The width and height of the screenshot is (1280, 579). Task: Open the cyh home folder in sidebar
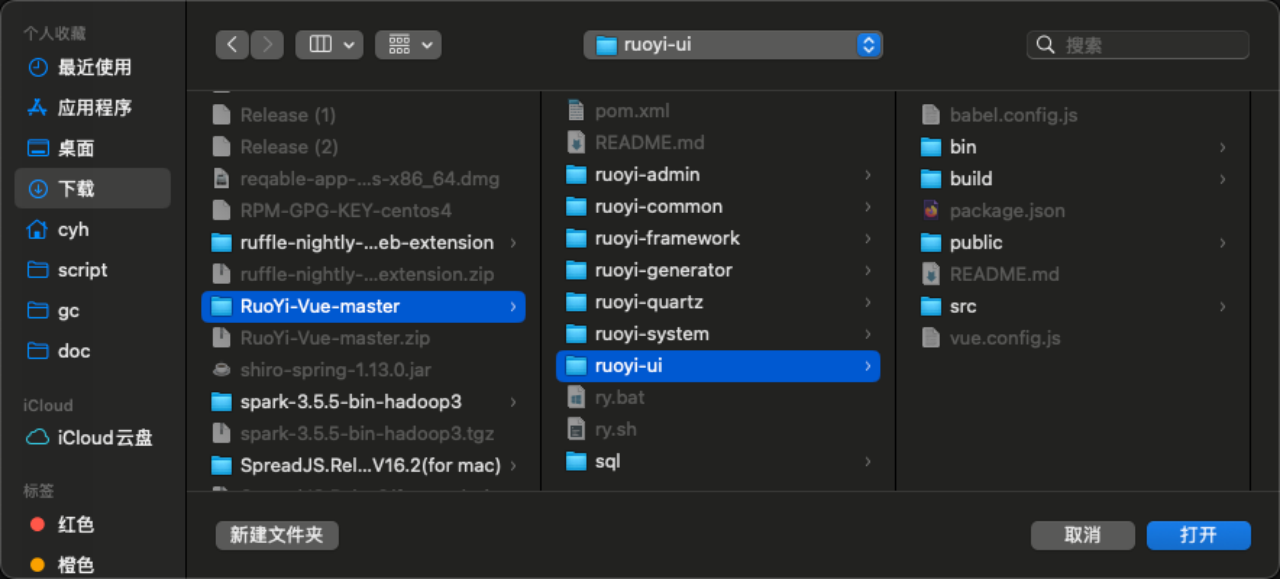92,229
